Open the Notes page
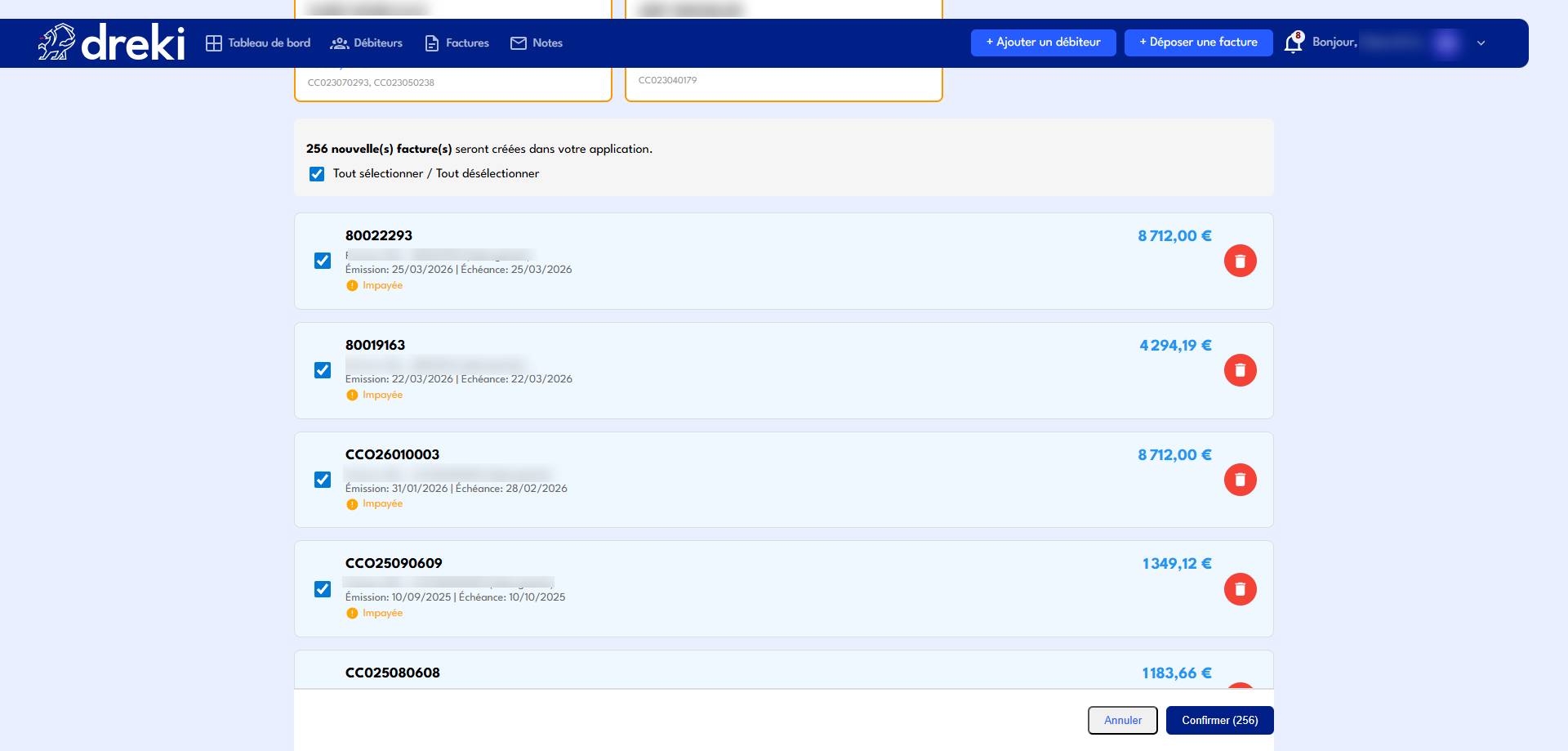 click(x=537, y=43)
